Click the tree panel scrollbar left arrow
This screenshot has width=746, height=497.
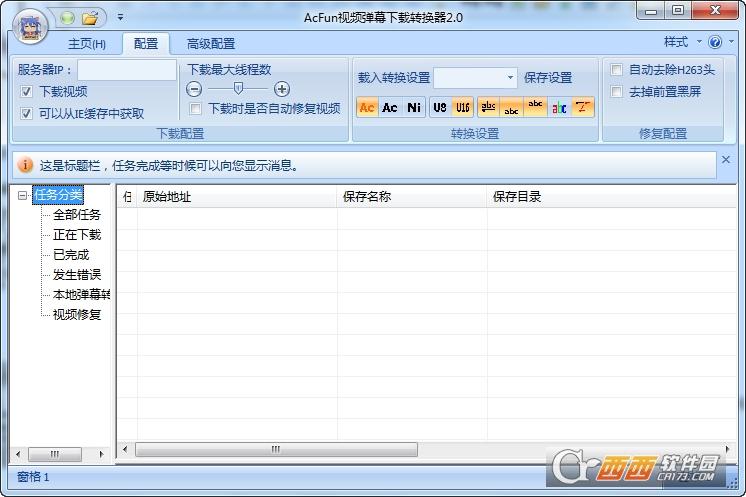click(18, 454)
